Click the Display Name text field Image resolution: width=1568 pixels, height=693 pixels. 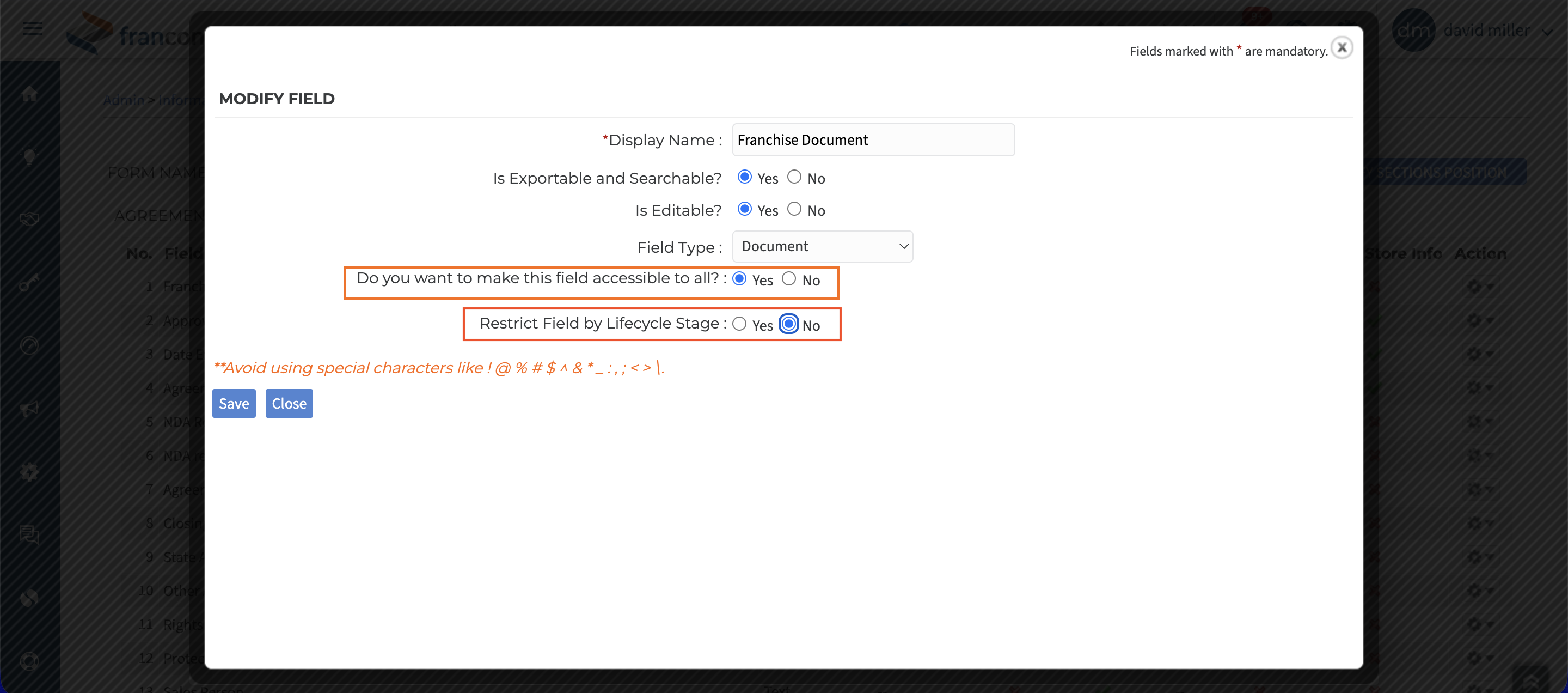(x=873, y=139)
